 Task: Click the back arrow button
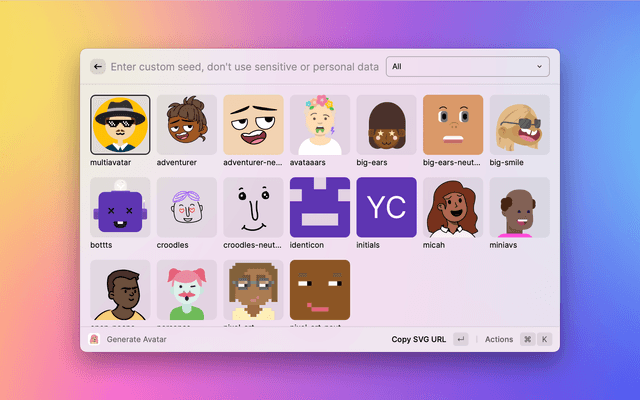98,67
